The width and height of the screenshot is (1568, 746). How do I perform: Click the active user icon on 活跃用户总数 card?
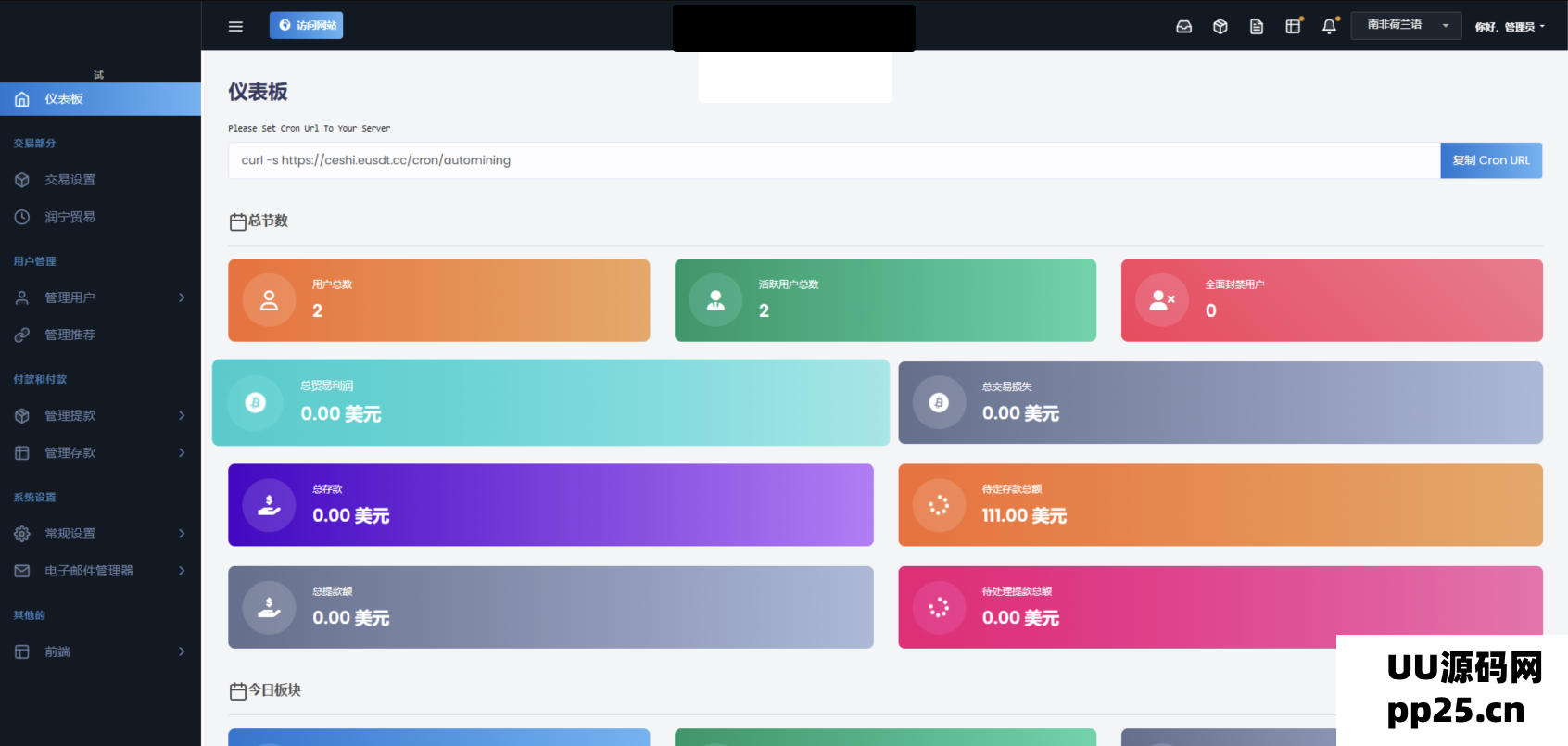point(715,300)
